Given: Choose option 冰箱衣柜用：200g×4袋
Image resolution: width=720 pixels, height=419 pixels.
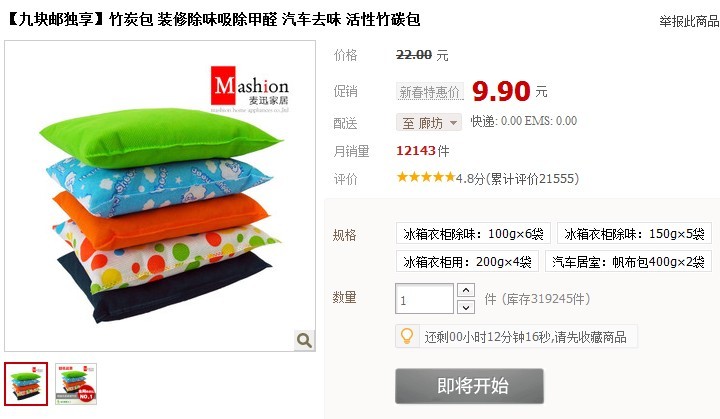Looking at the screenshot, I should pyautogui.click(x=467, y=261).
